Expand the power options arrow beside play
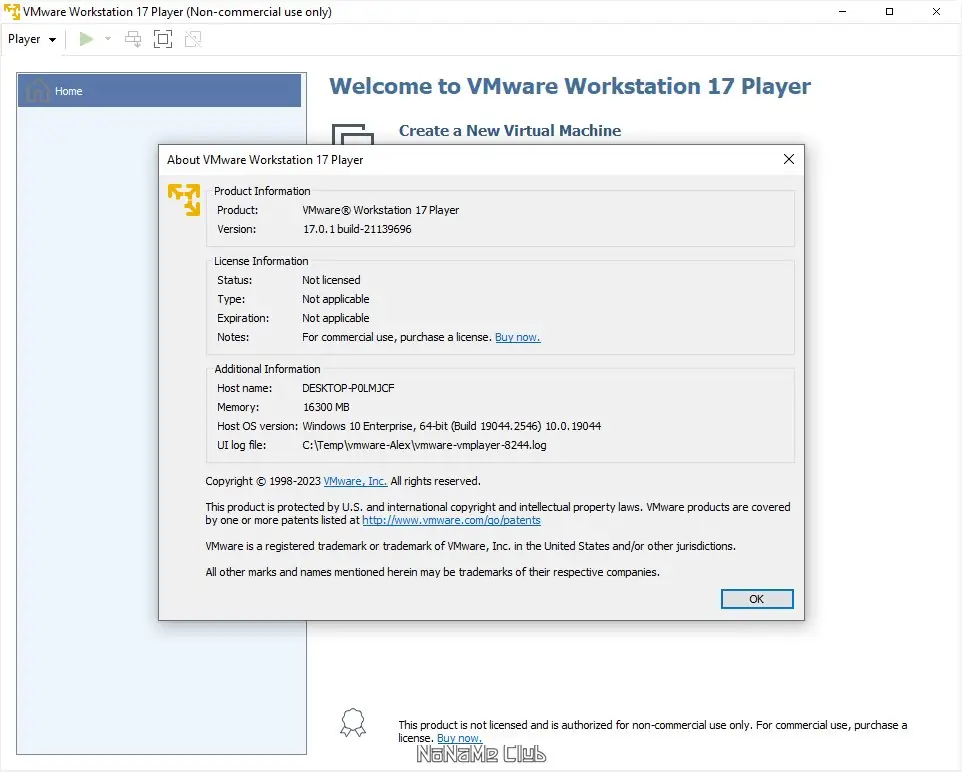Image resolution: width=962 pixels, height=772 pixels. [x=108, y=39]
